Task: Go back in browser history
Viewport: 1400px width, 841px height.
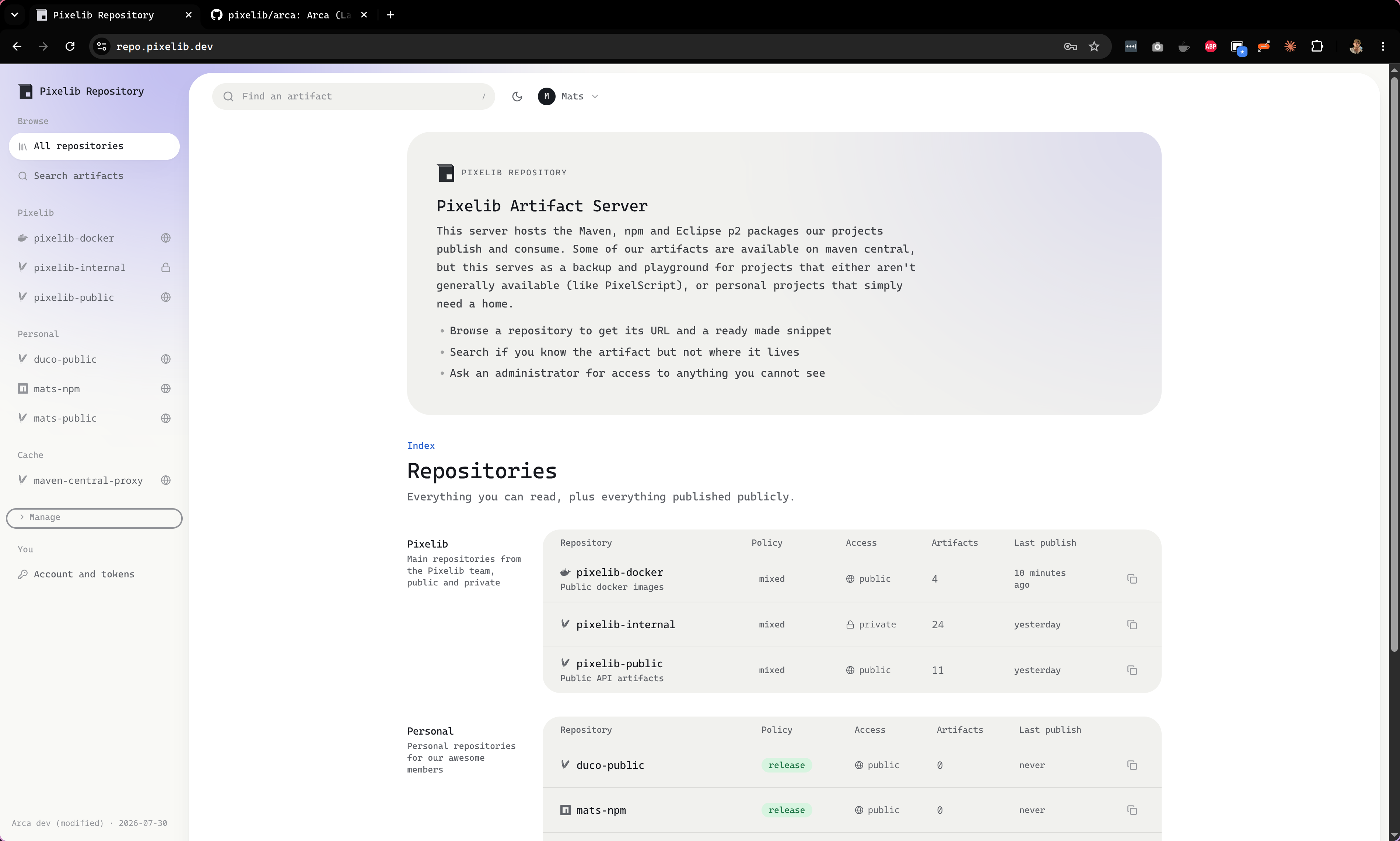Action: click(17, 46)
